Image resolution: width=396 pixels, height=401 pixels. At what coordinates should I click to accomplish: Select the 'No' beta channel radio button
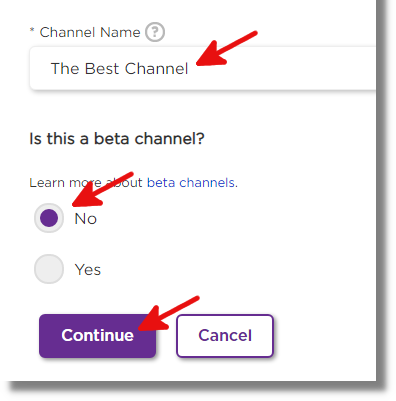coord(49,218)
